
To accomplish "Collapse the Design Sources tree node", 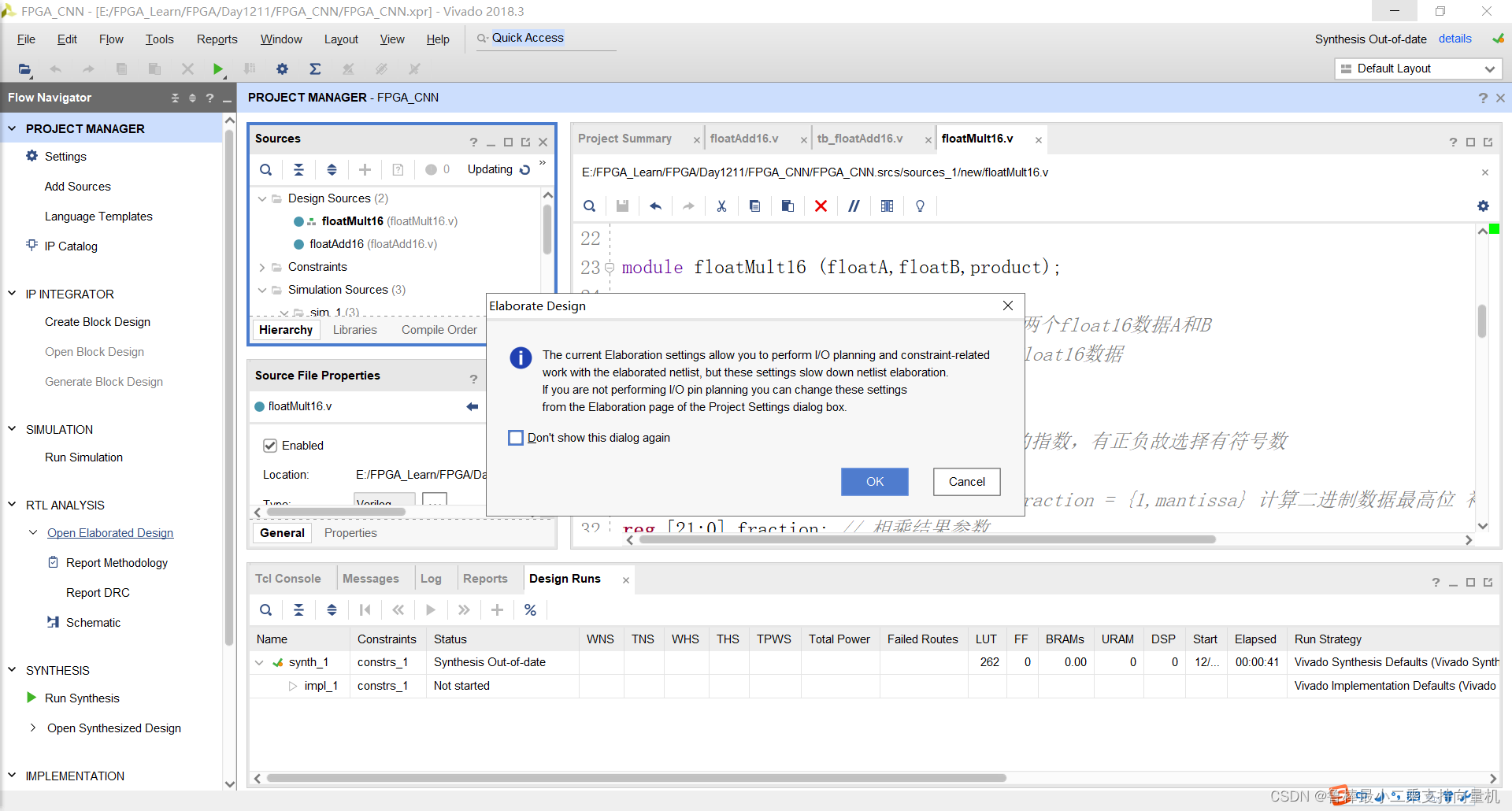I will [x=262, y=198].
